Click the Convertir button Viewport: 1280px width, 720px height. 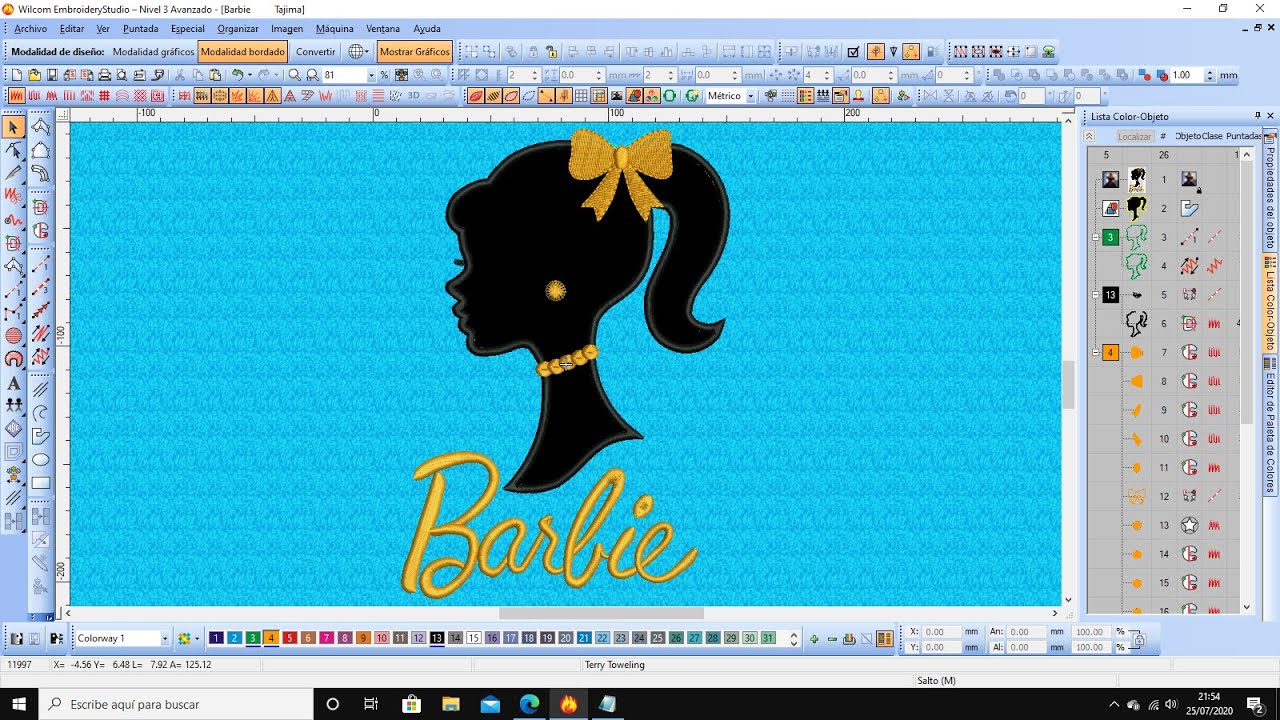316,52
